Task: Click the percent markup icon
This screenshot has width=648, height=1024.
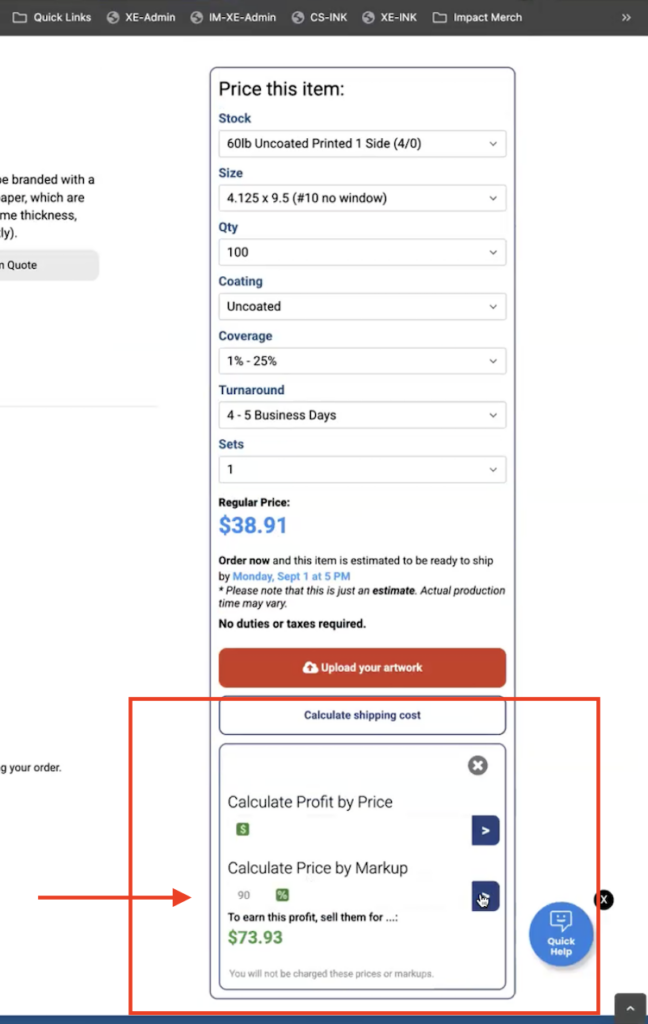Action: (x=282, y=895)
